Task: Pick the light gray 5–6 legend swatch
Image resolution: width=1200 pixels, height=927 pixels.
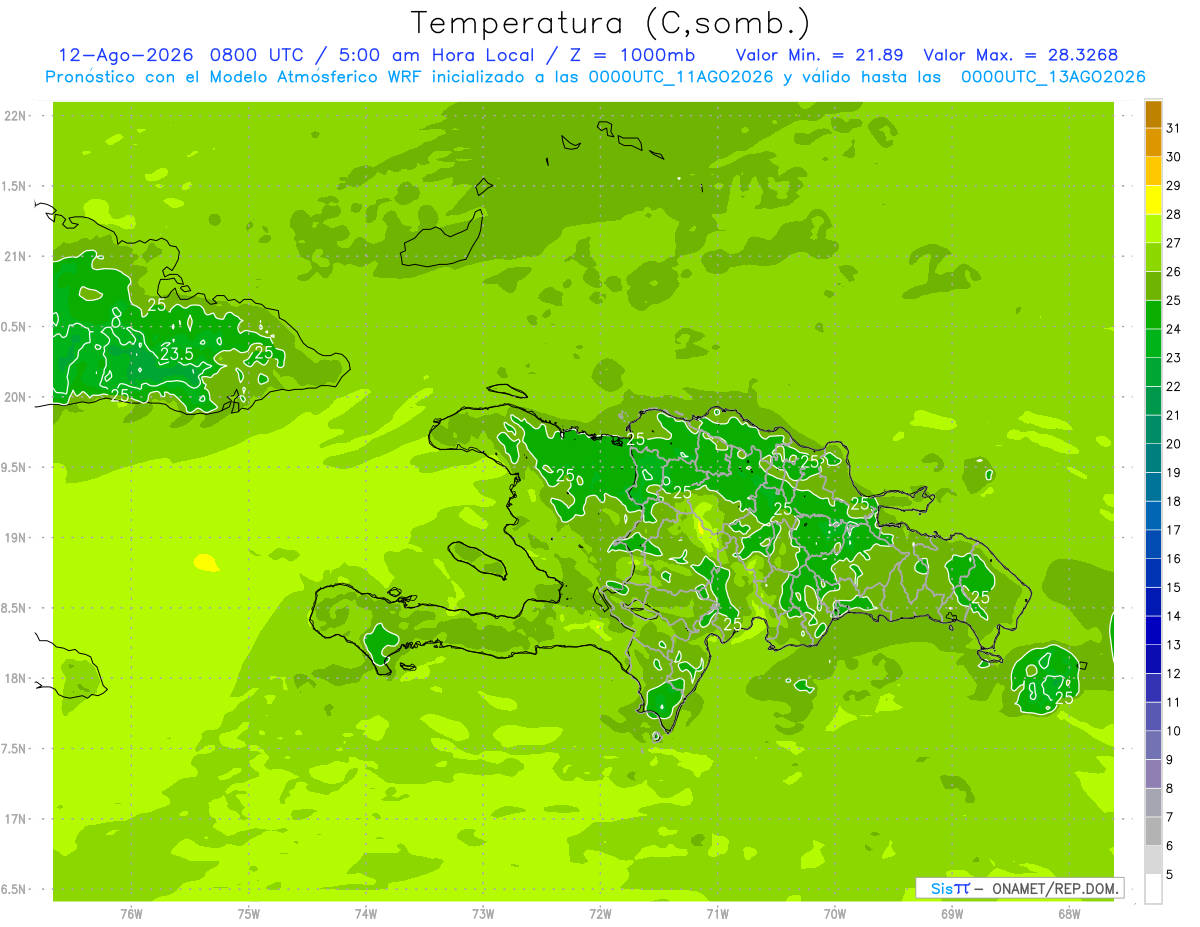Action: [x=1153, y=860]
